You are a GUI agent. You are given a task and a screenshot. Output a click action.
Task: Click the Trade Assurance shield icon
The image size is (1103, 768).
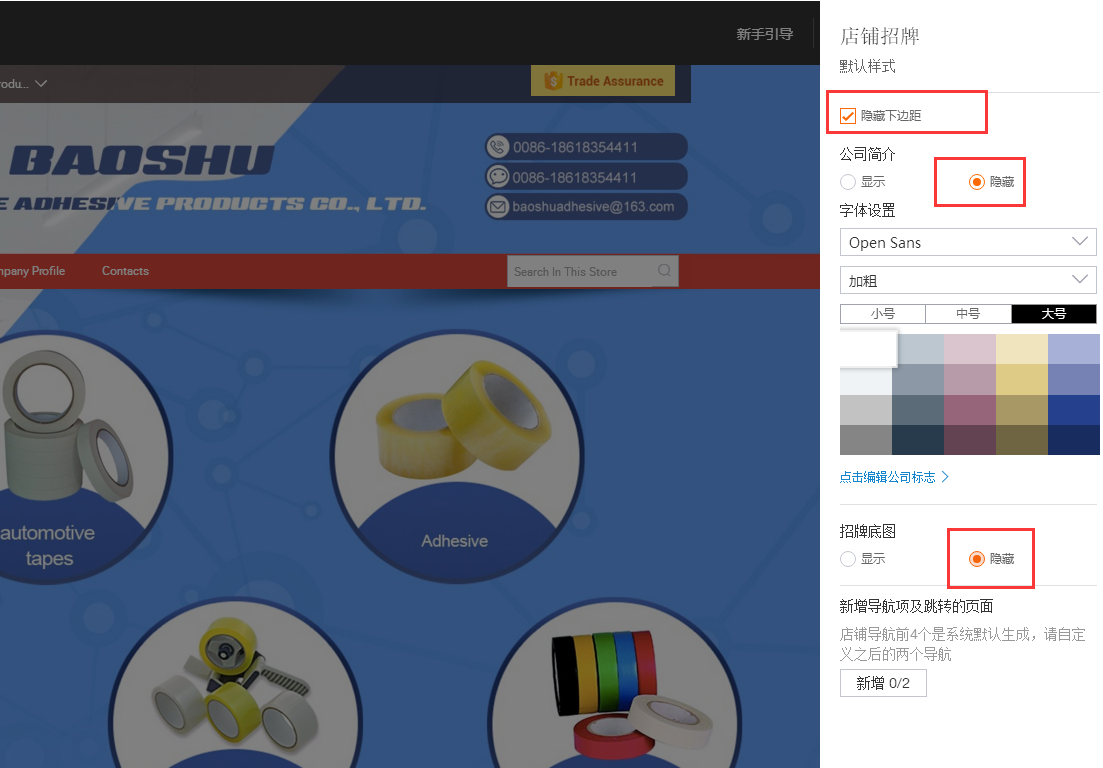(553, 81)
